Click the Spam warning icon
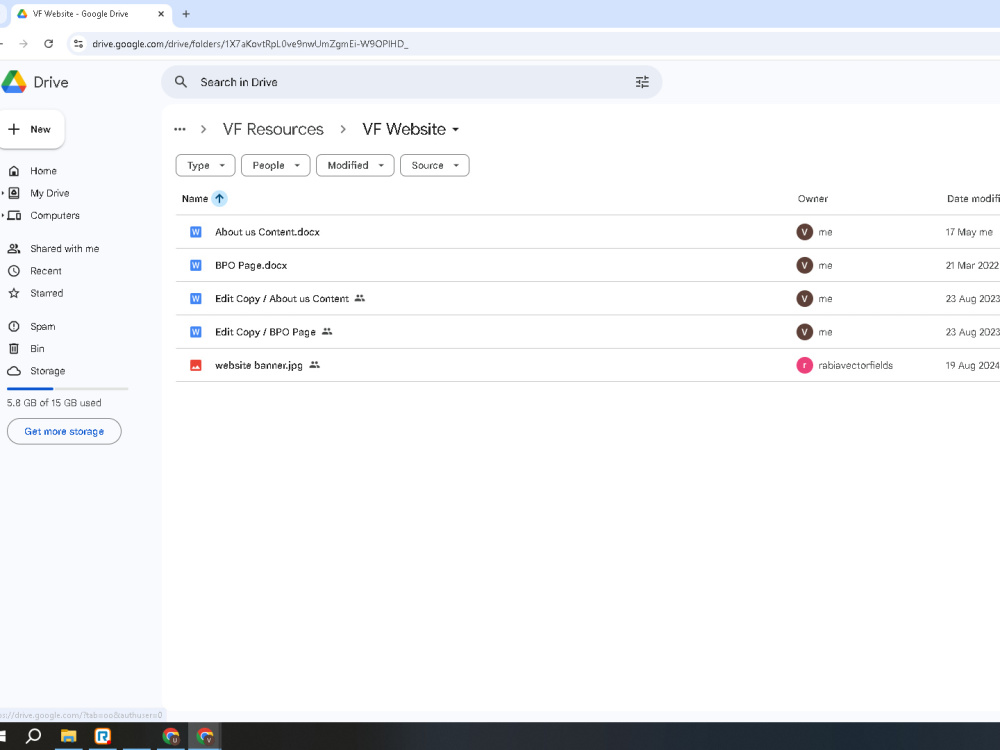 14,327
